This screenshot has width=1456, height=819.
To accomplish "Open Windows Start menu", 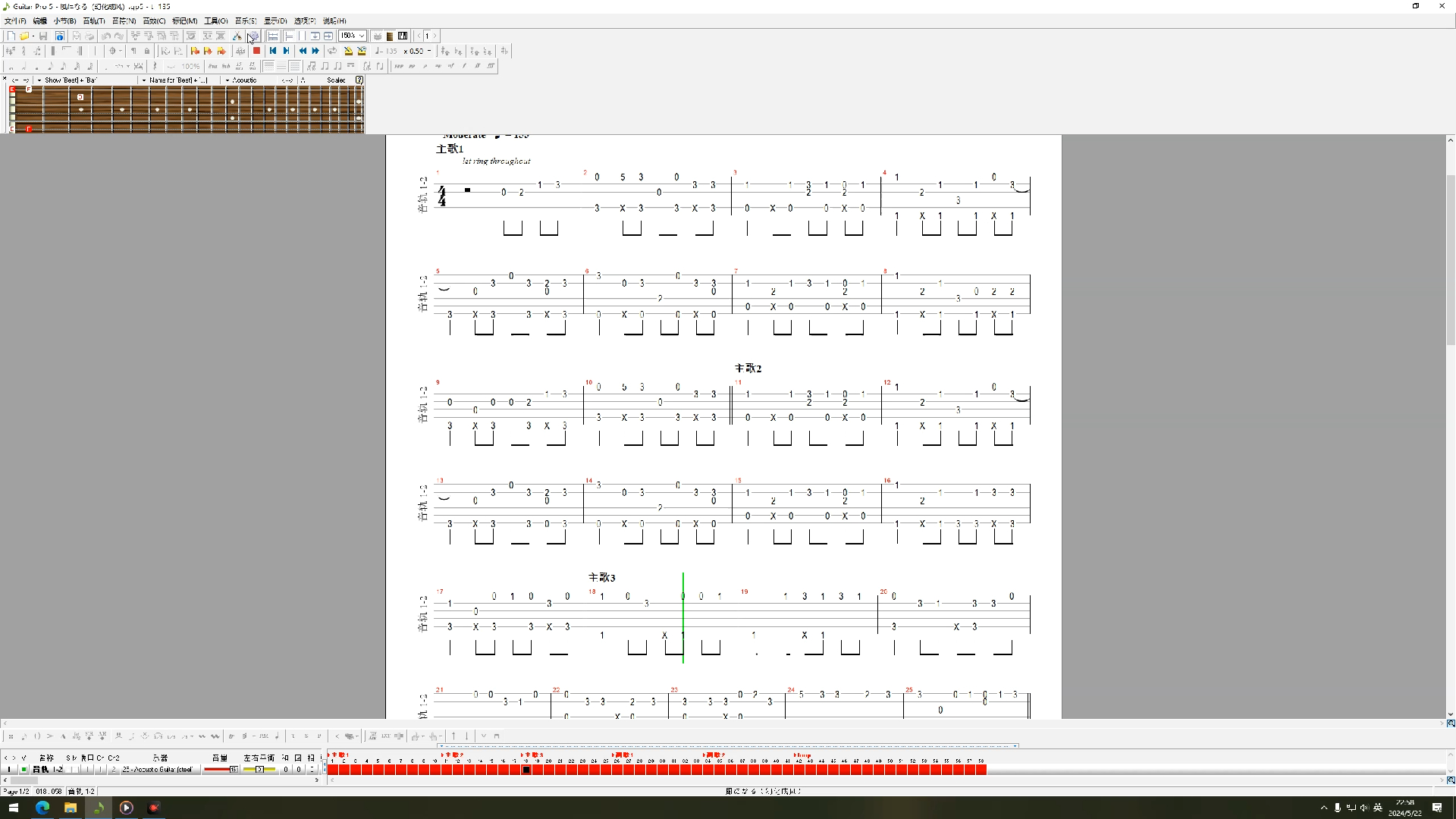I will coord(13,808).
